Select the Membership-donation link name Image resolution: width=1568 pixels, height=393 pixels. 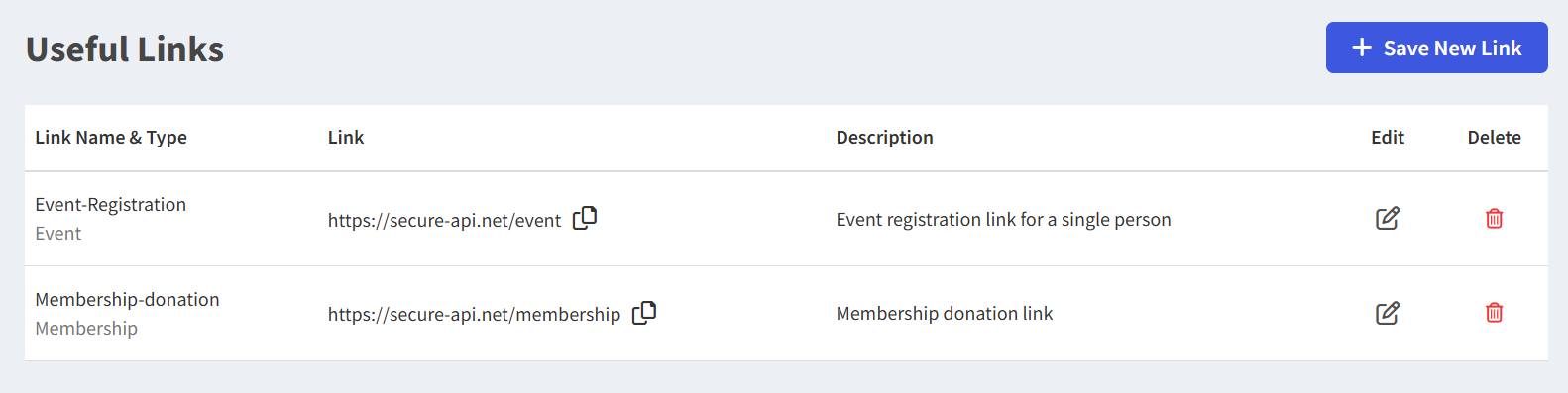coord(127,299)
